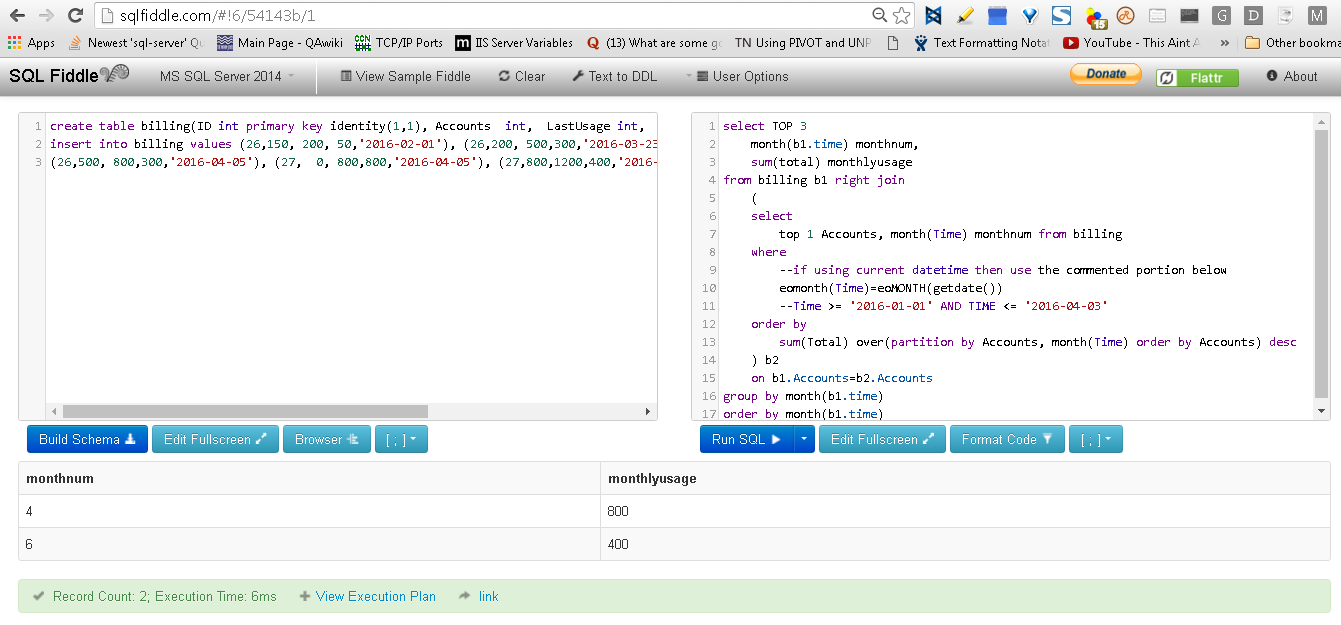Viewport: 1341px width, 625px height.
Task: Go forward with the browser's forward arrow
Action: pyautogui.click(x=46, y=16)
